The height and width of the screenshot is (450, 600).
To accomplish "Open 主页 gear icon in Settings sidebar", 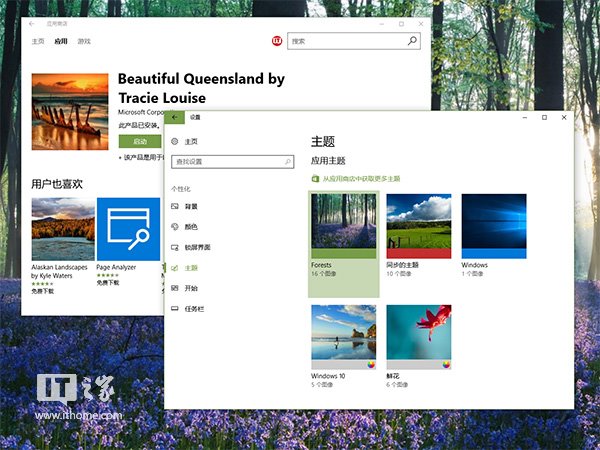I will (x=175, y=142).
